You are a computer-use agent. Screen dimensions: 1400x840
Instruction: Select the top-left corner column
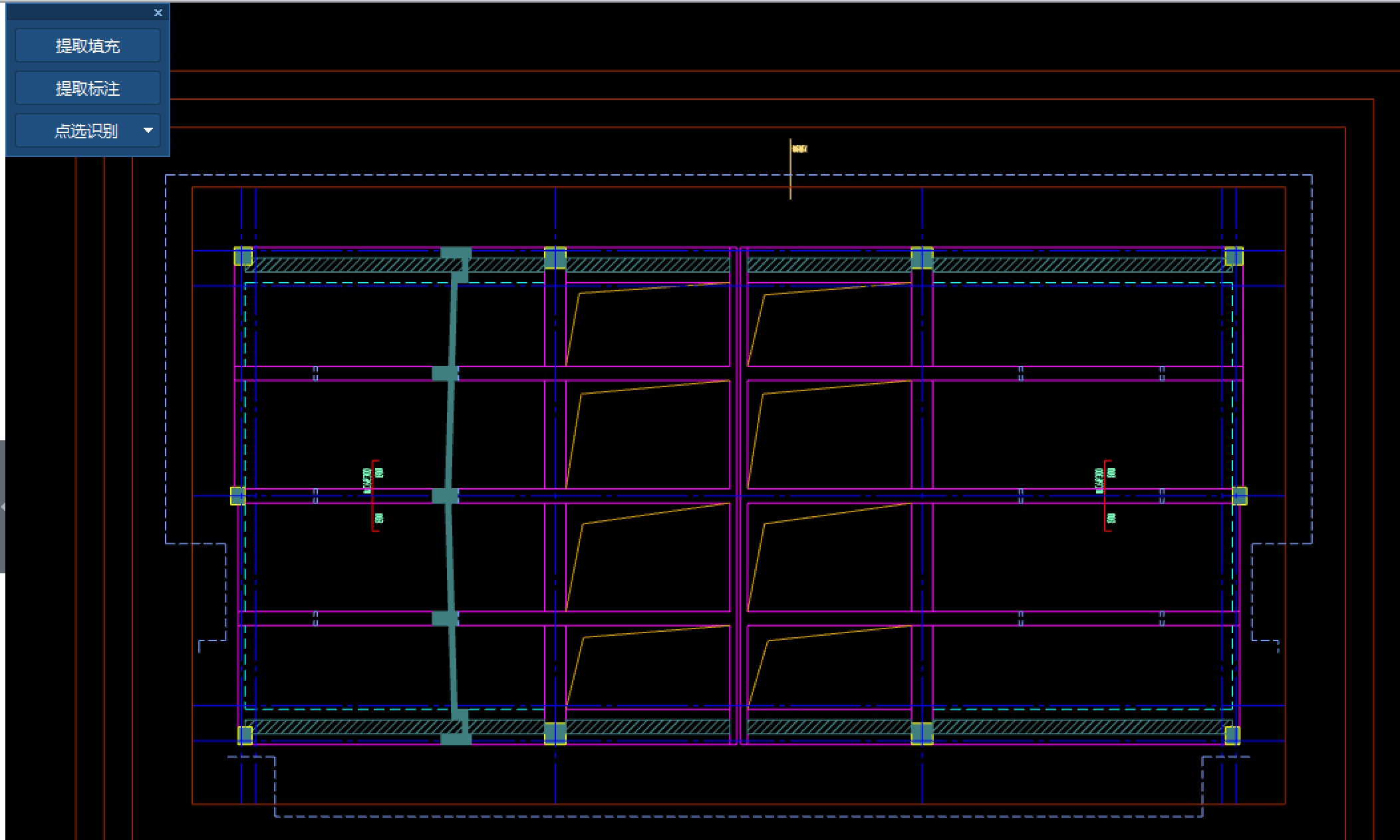coord(243,257)
